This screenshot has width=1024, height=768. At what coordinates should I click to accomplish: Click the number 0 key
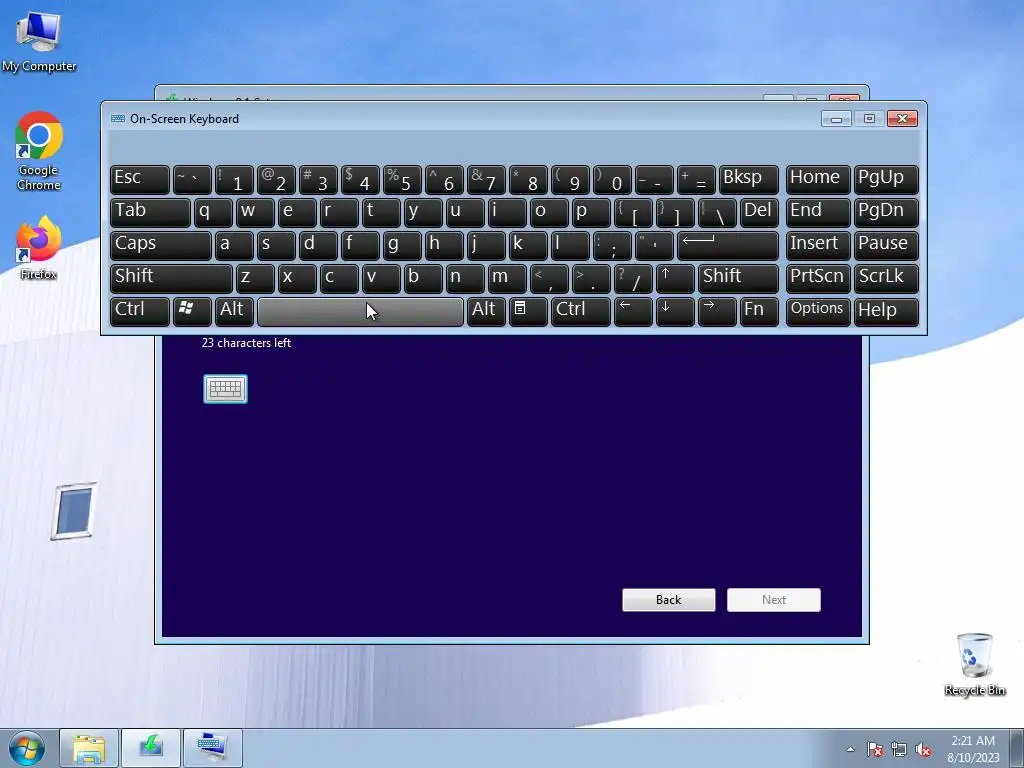(612, 180)
